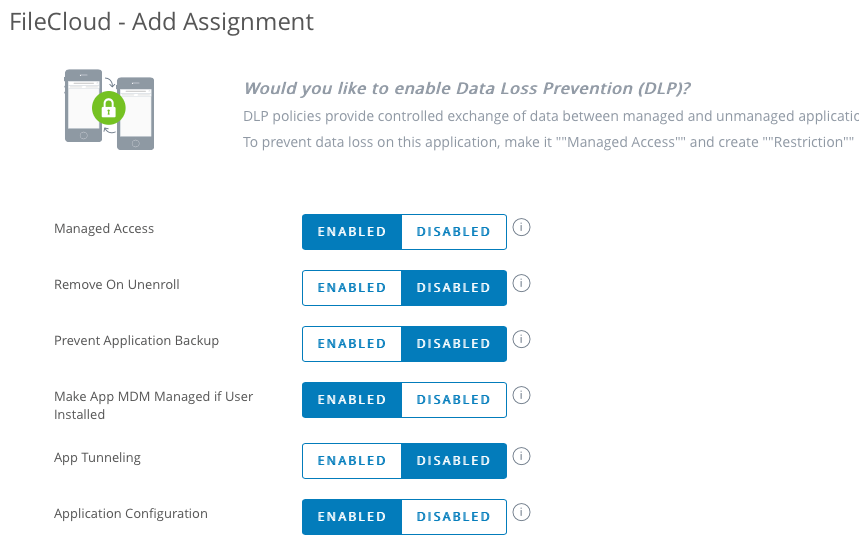Screen dimensions: 859x543
Task: Open info tooltip for Remove On Unenroll
Action: [521, 283]
